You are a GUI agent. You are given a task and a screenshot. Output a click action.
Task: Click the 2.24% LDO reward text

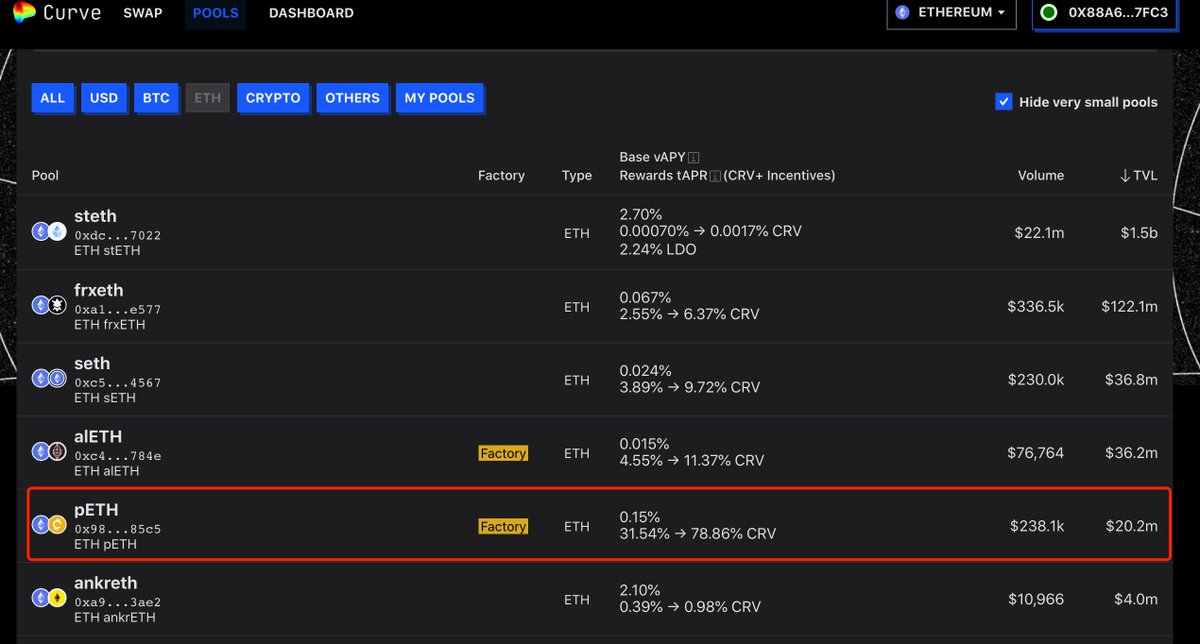pos(658,249)
